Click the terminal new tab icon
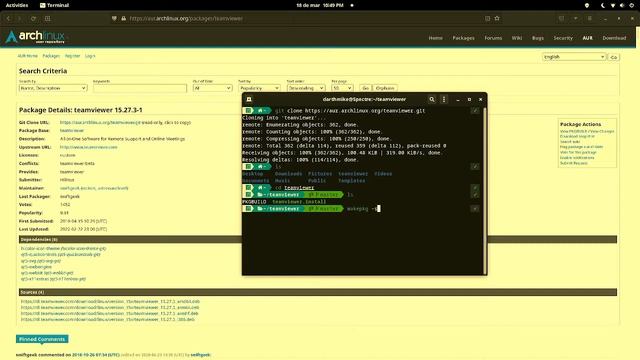640x360 pixels. (x=249, y=99)
